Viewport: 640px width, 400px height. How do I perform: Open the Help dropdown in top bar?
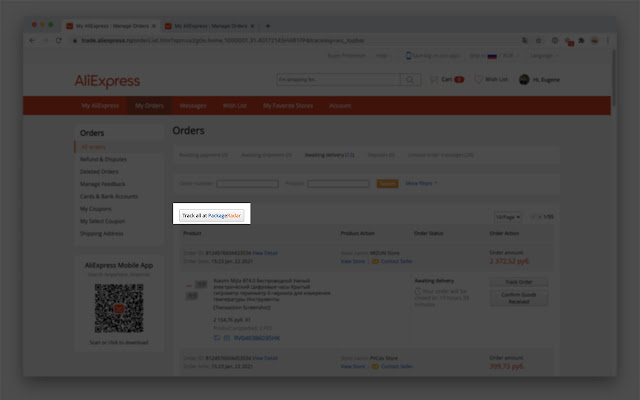pos(383,56)
